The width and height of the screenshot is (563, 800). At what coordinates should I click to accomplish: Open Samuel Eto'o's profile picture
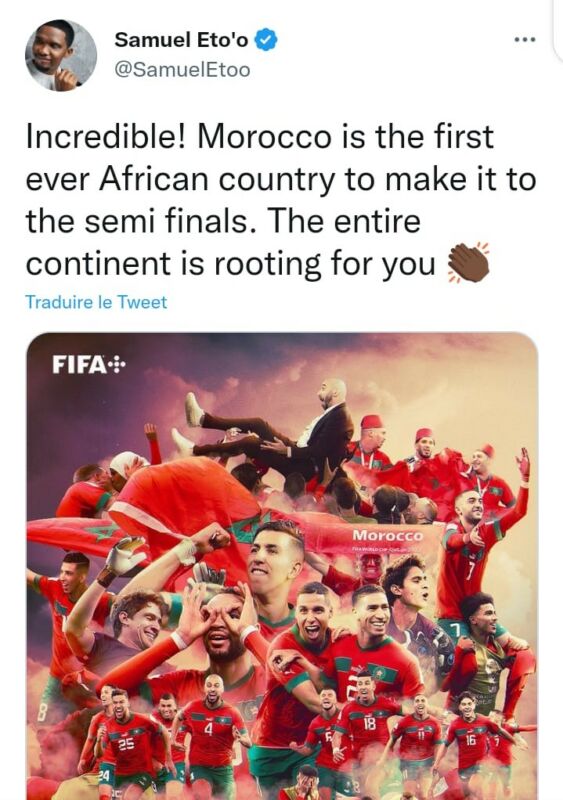(61, 55)
